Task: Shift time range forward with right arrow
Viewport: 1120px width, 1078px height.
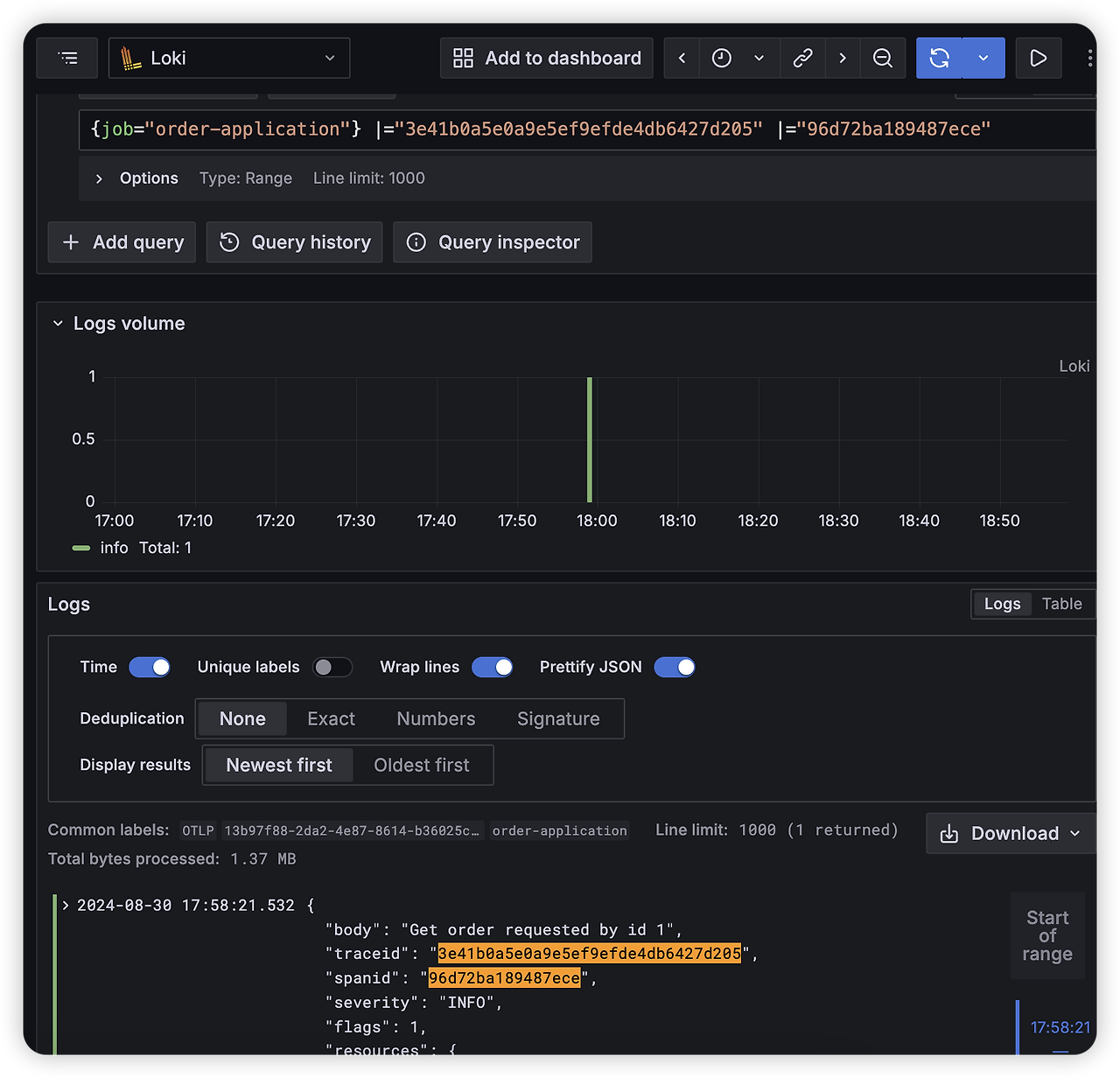Action: point(843,58)
